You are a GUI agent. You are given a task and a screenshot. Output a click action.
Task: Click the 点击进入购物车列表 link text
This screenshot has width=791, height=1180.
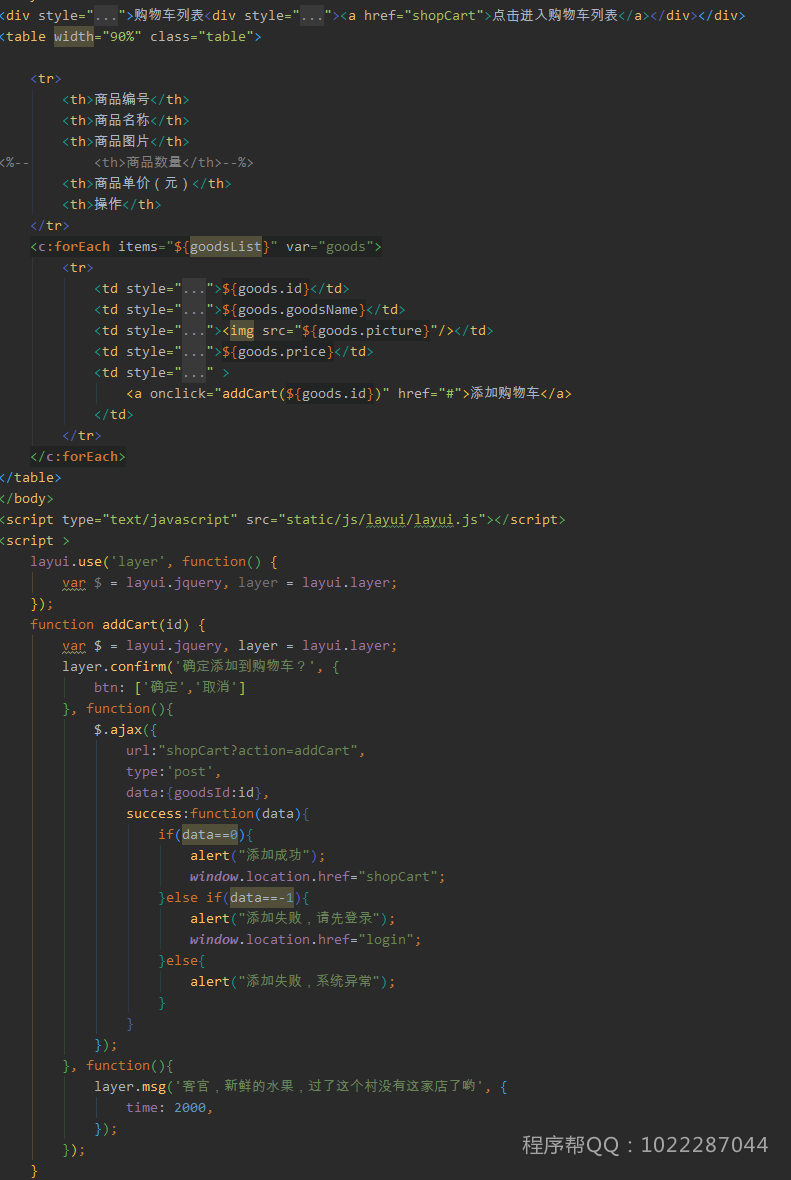click(x=555, y=15)
